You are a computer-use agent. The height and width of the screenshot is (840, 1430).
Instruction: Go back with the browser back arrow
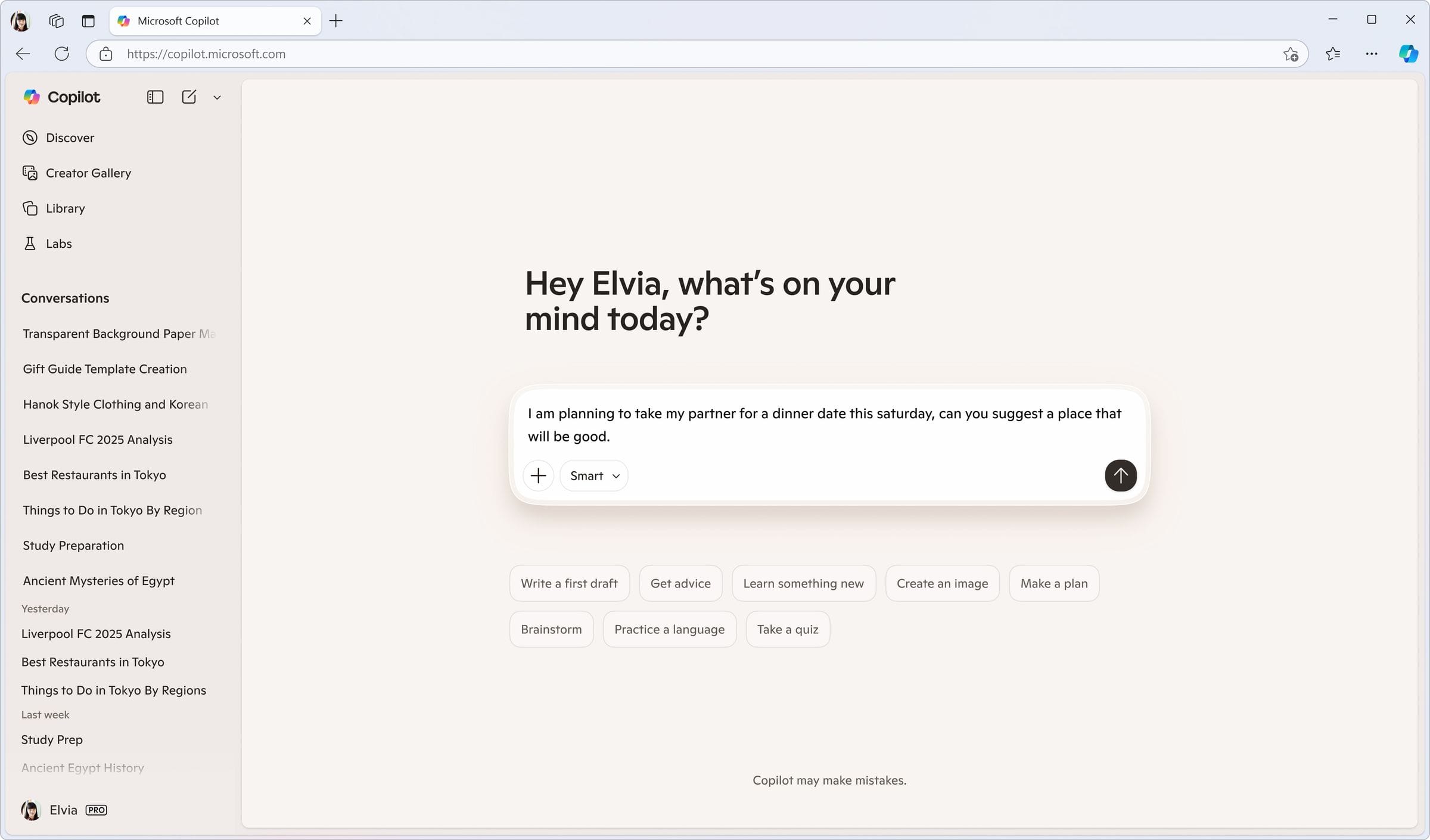click(23, 54)
